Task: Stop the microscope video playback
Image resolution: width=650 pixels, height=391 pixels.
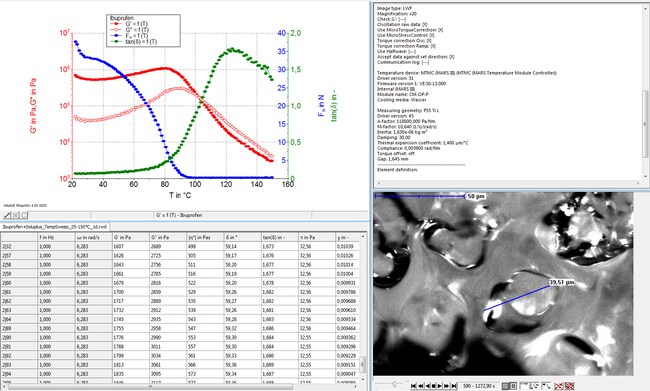Action: pyautogui.click(x=434, y=386)
